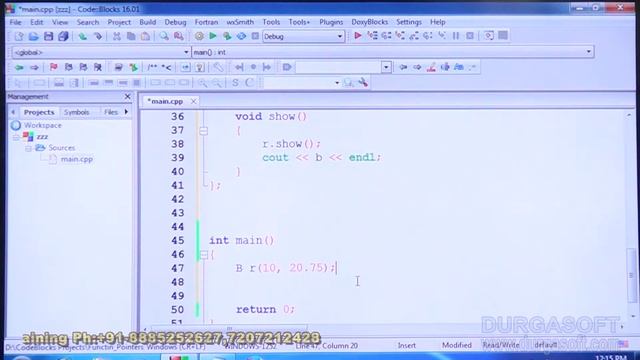Screen dimensions: 640x360
Task: Click the DoxyBlocks line comment icon
Action: 167,67
